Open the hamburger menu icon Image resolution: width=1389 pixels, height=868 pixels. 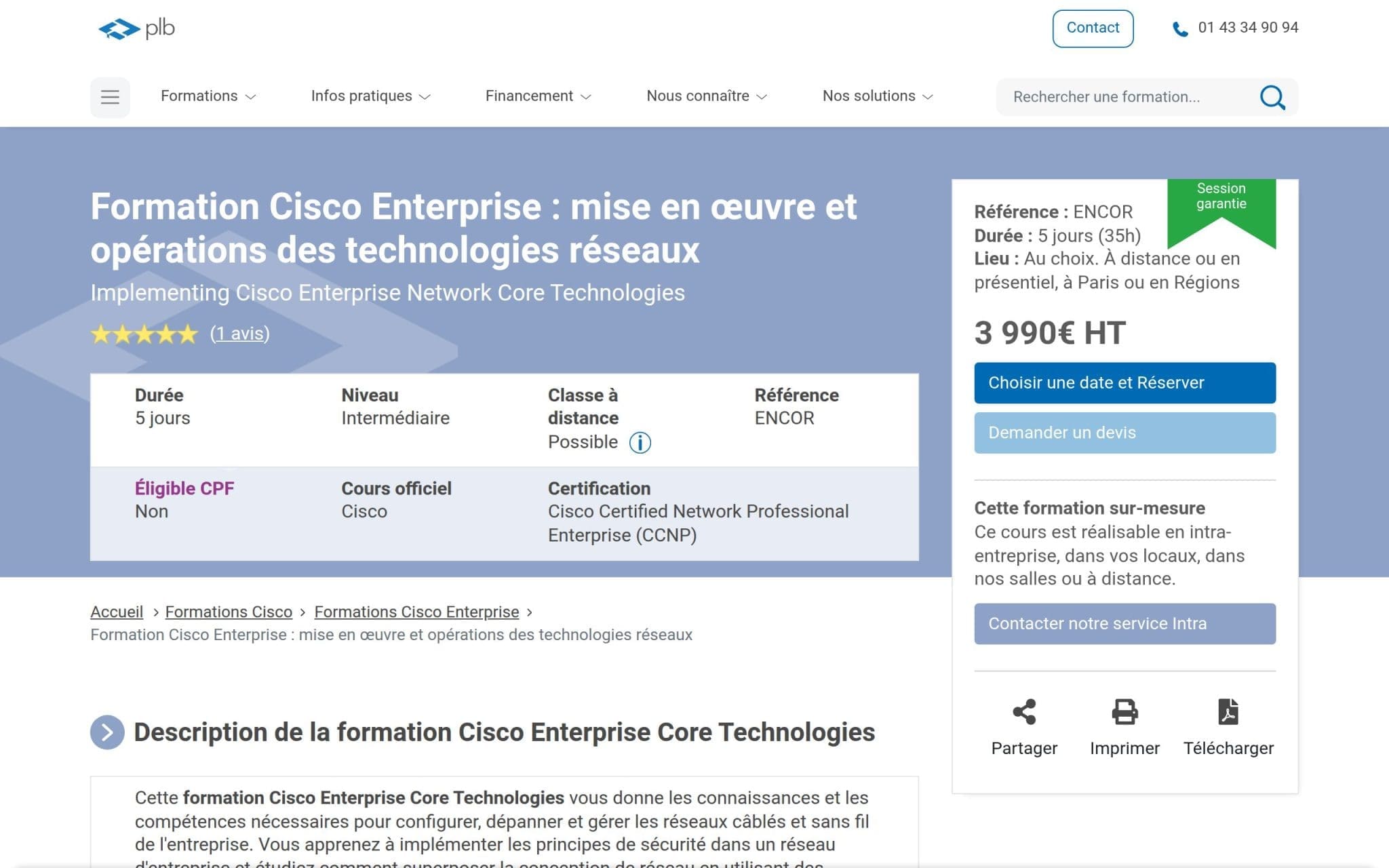tap(110, 97)
